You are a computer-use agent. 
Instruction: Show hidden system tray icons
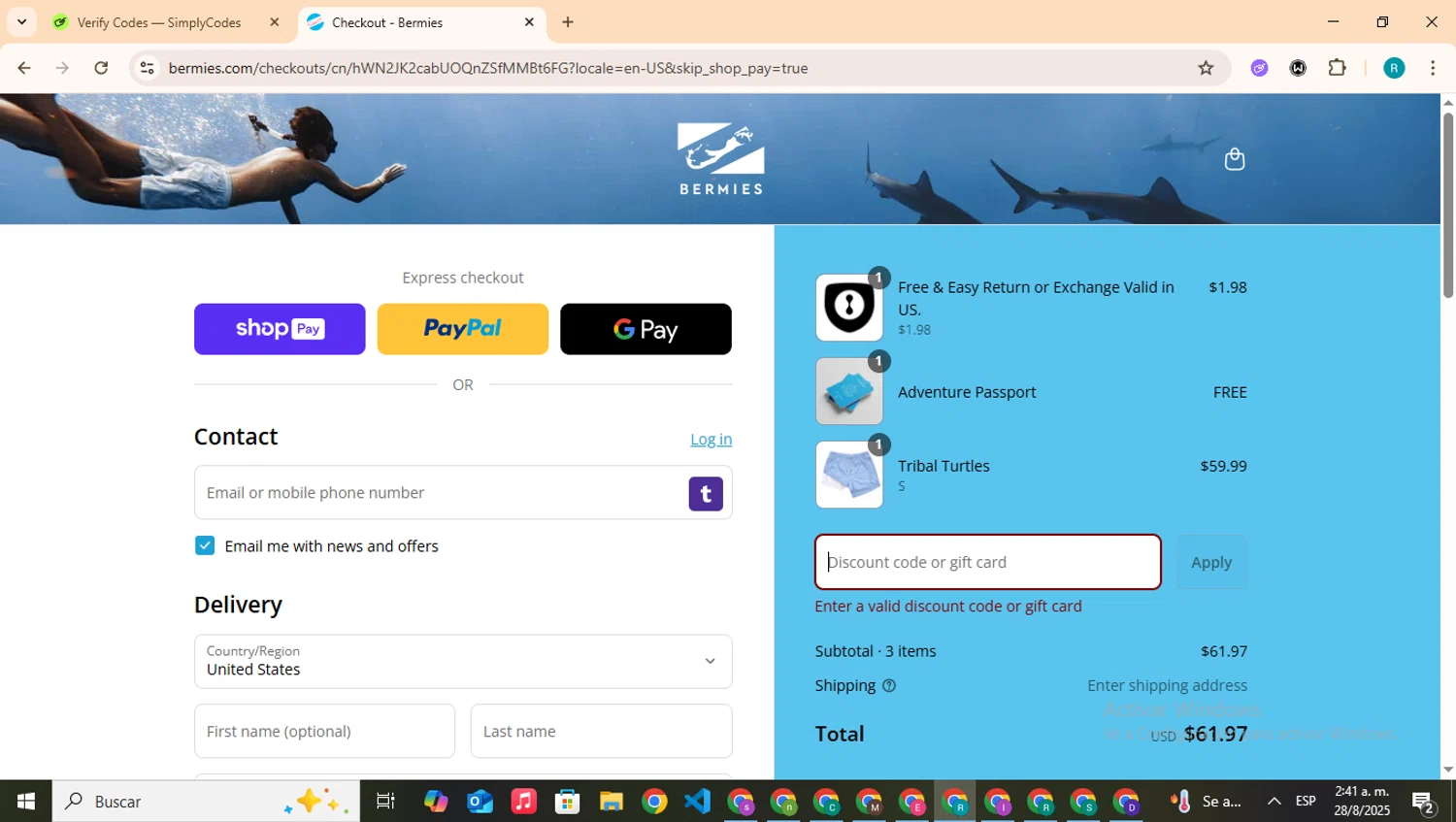[x=1274, y=802]
